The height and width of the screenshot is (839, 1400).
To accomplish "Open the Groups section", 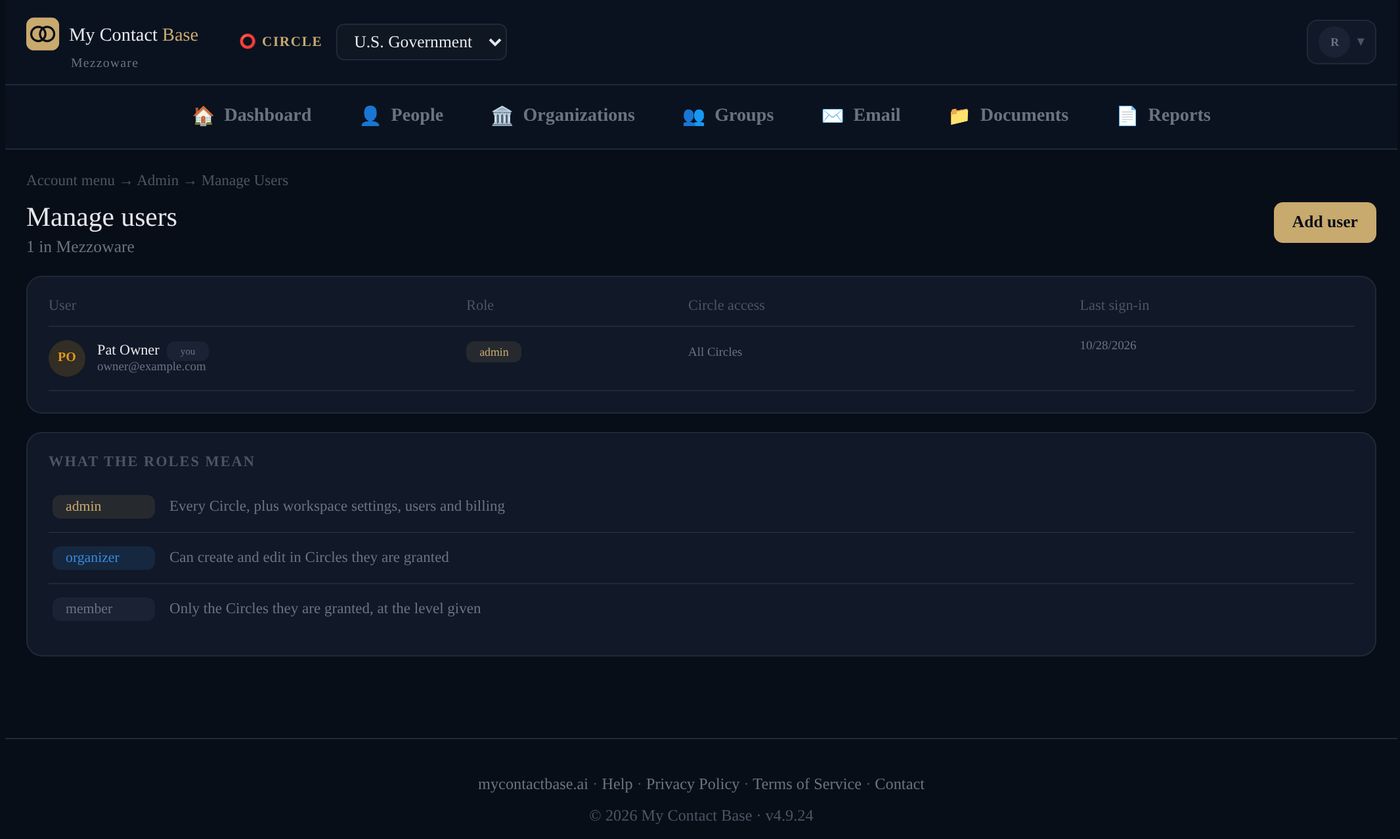I will 728,115.
